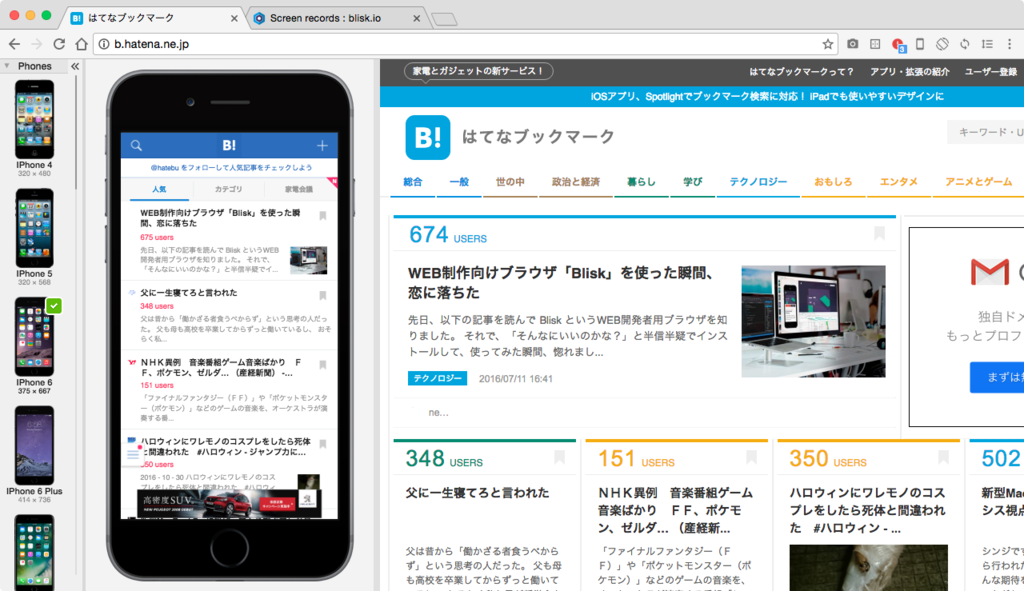
Task: Collapse the Phones device panel
Action: [75, 66]
